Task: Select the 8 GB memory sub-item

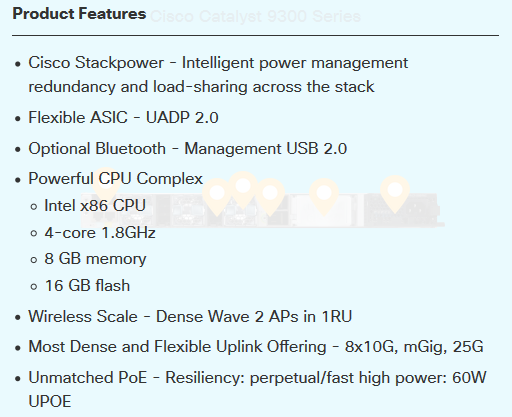Action: coord(95,259)
